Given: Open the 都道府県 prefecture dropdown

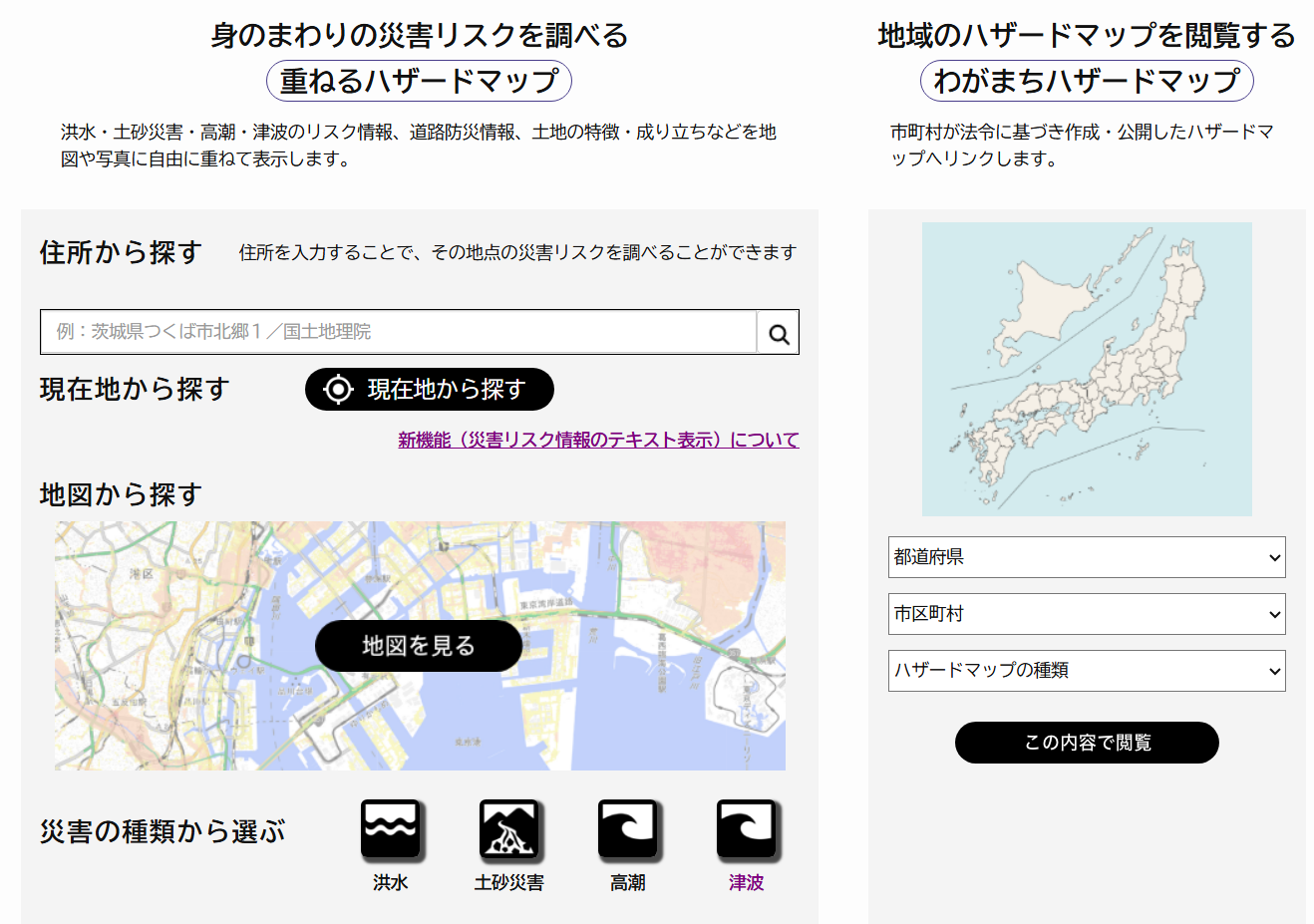Looking at the screenshot, I should pos(1087,557).
